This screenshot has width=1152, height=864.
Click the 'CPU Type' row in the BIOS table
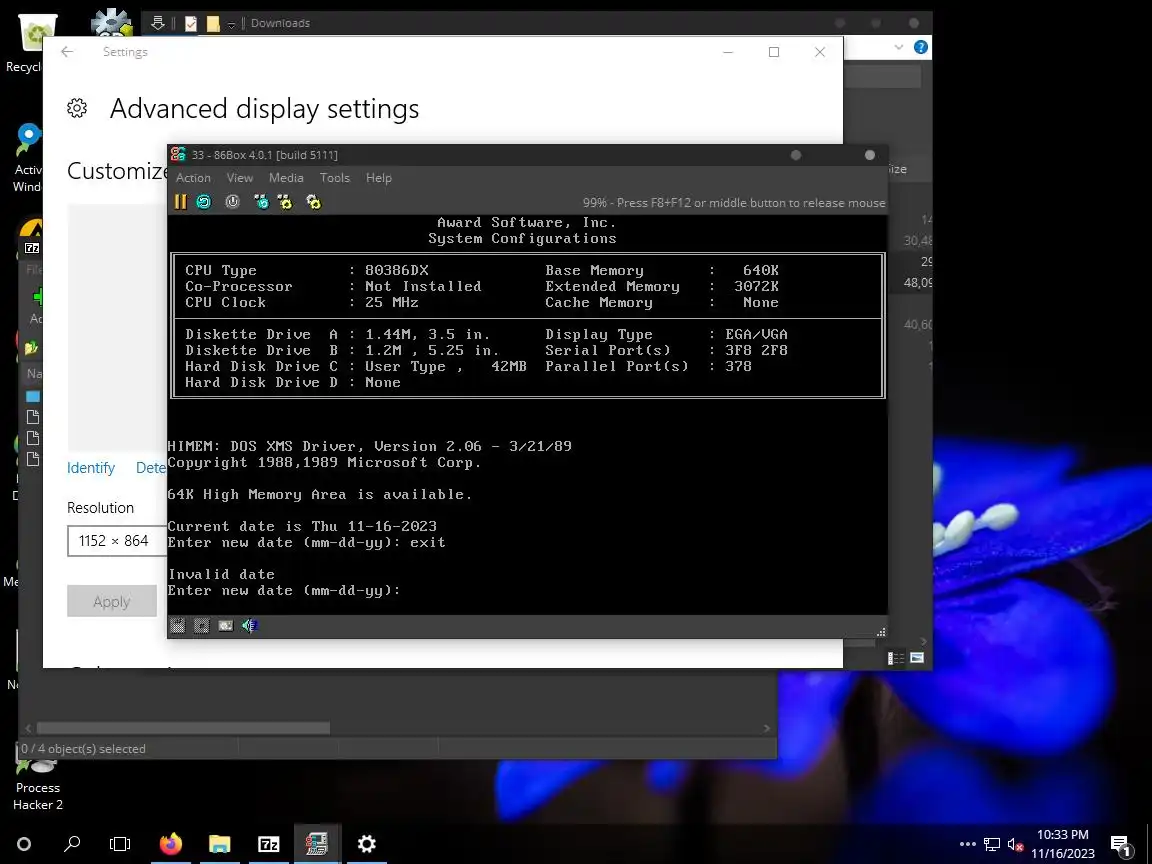click(x=306, y=270)
